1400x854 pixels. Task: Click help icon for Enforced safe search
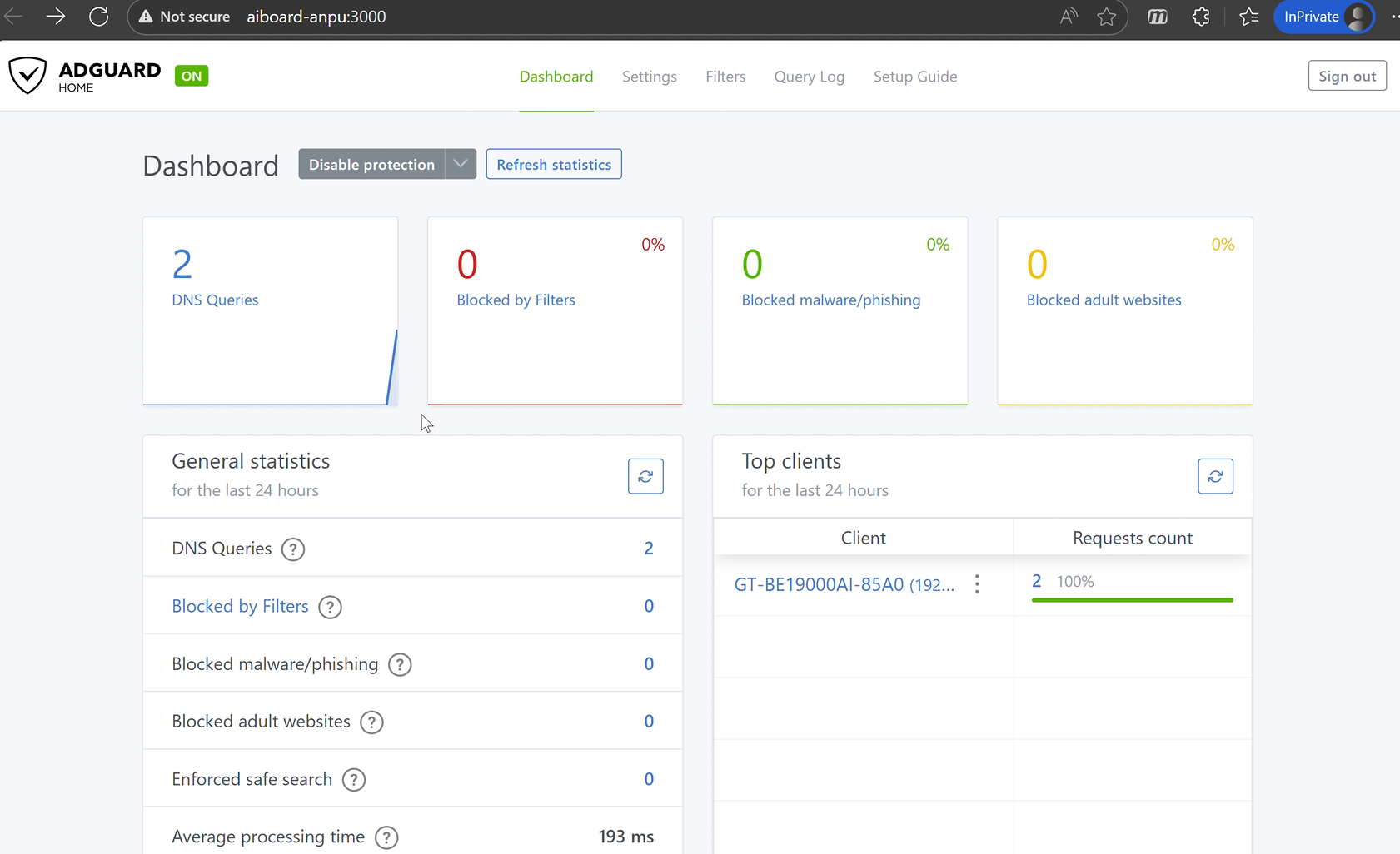(x=354, y=780)
